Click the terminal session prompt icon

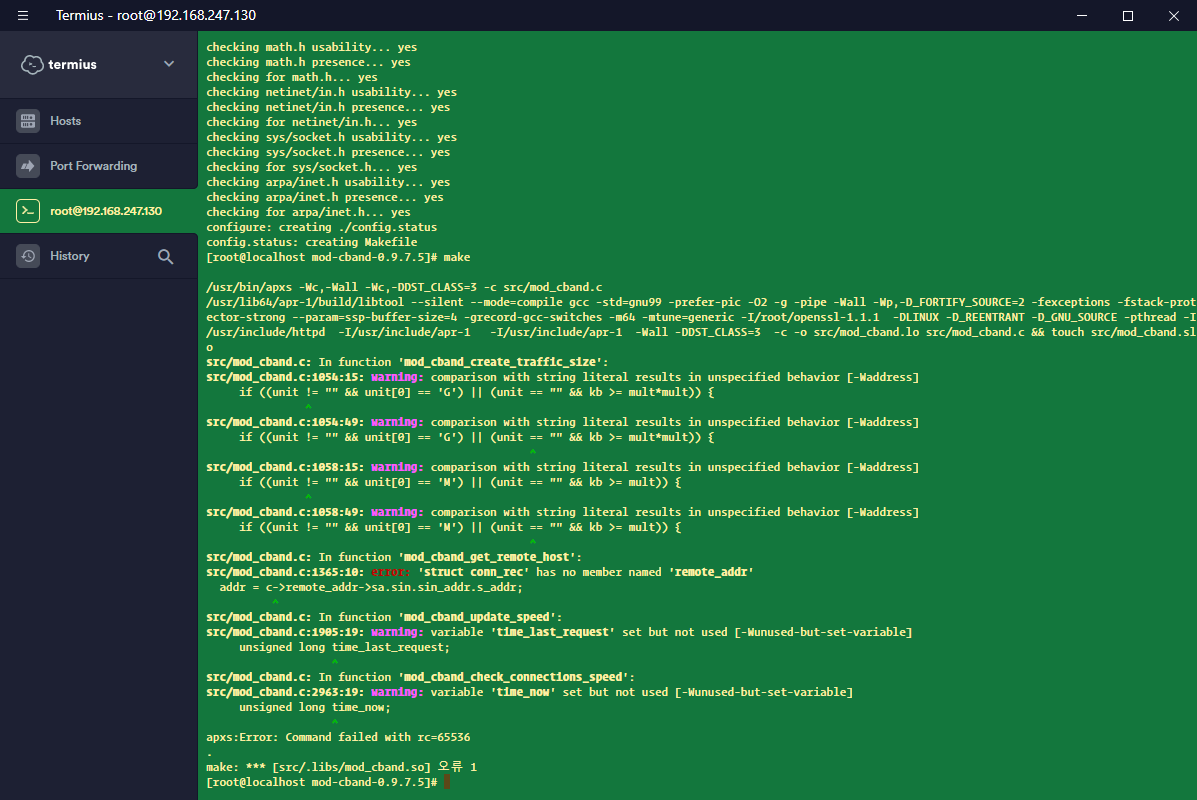click(28, 211)
